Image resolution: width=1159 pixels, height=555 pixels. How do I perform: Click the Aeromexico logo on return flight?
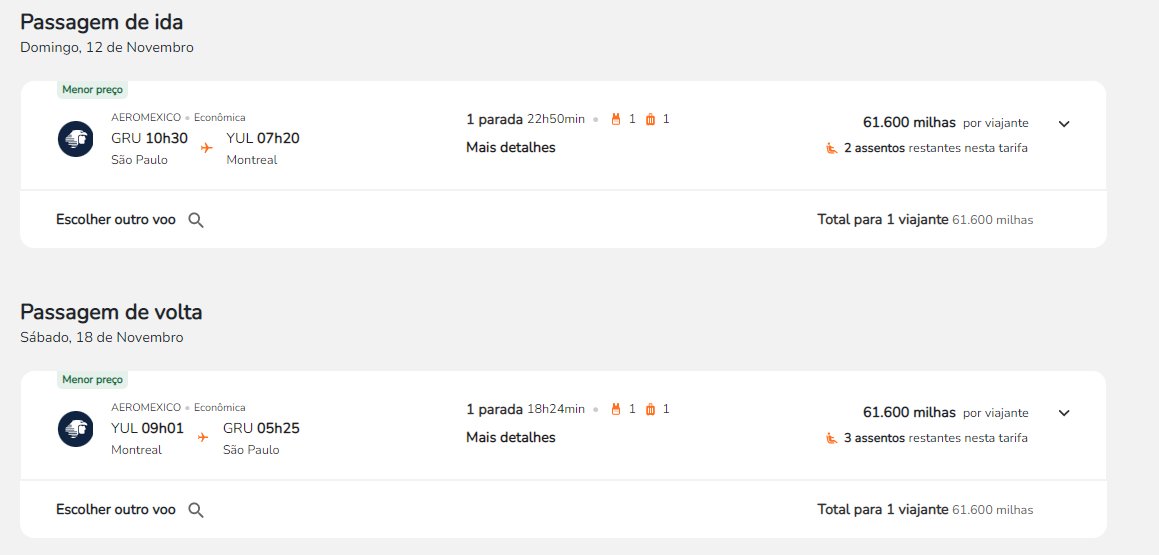click(75, 429)
